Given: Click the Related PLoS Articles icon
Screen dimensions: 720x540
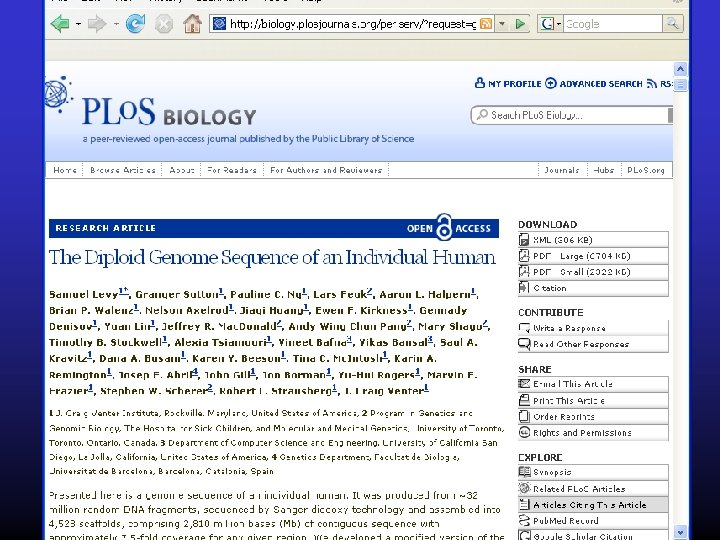Looking at the screenshot, I should (524, 488).
